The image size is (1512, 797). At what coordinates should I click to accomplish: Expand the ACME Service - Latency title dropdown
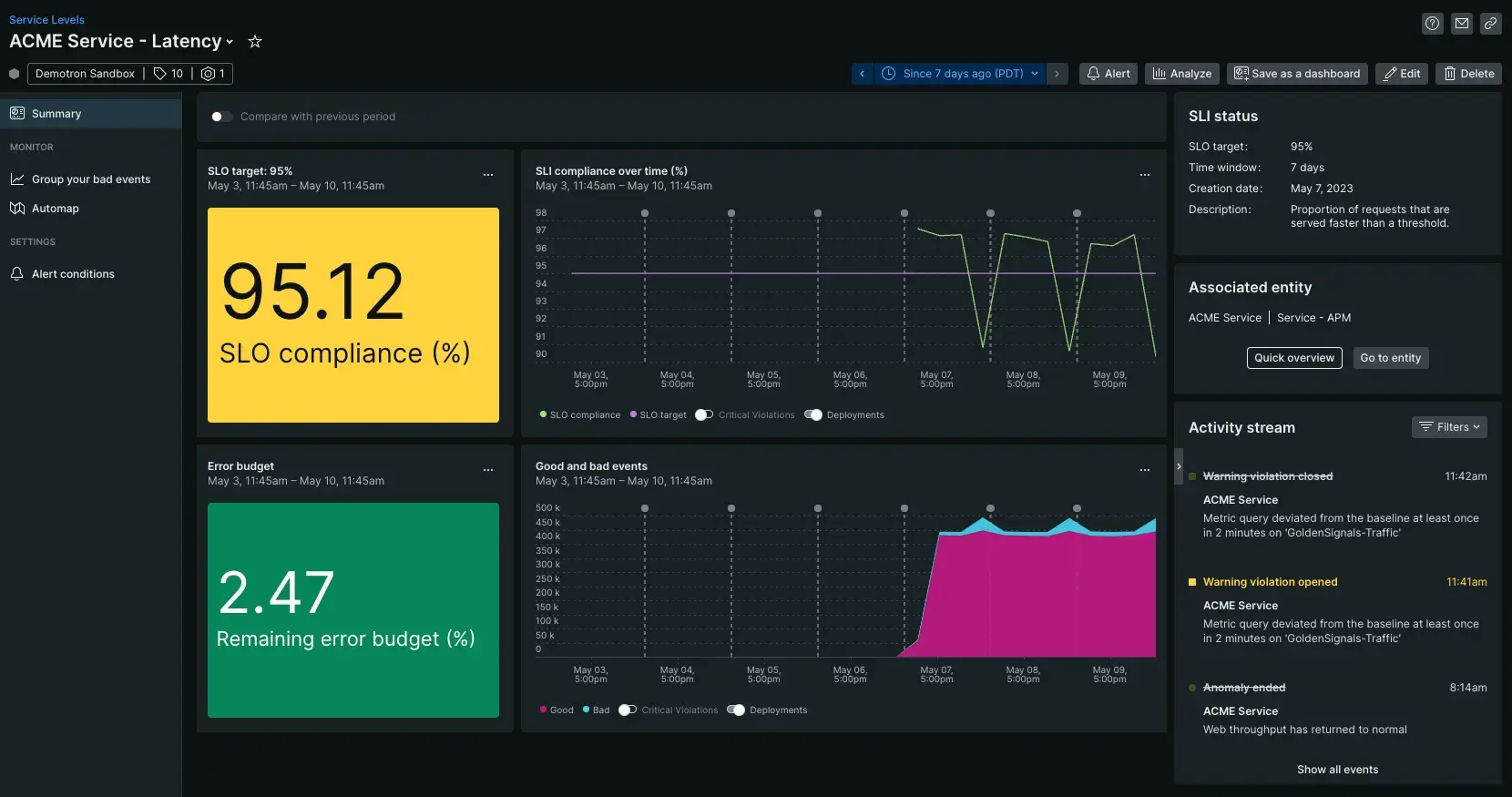tap(230, 42)
